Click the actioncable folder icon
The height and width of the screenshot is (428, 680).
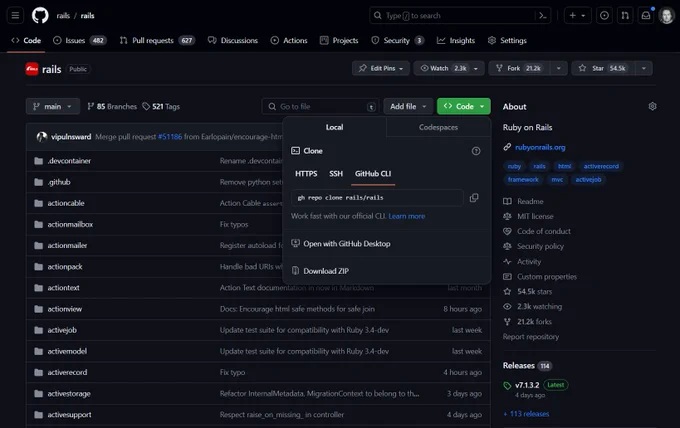coord(39,203)
